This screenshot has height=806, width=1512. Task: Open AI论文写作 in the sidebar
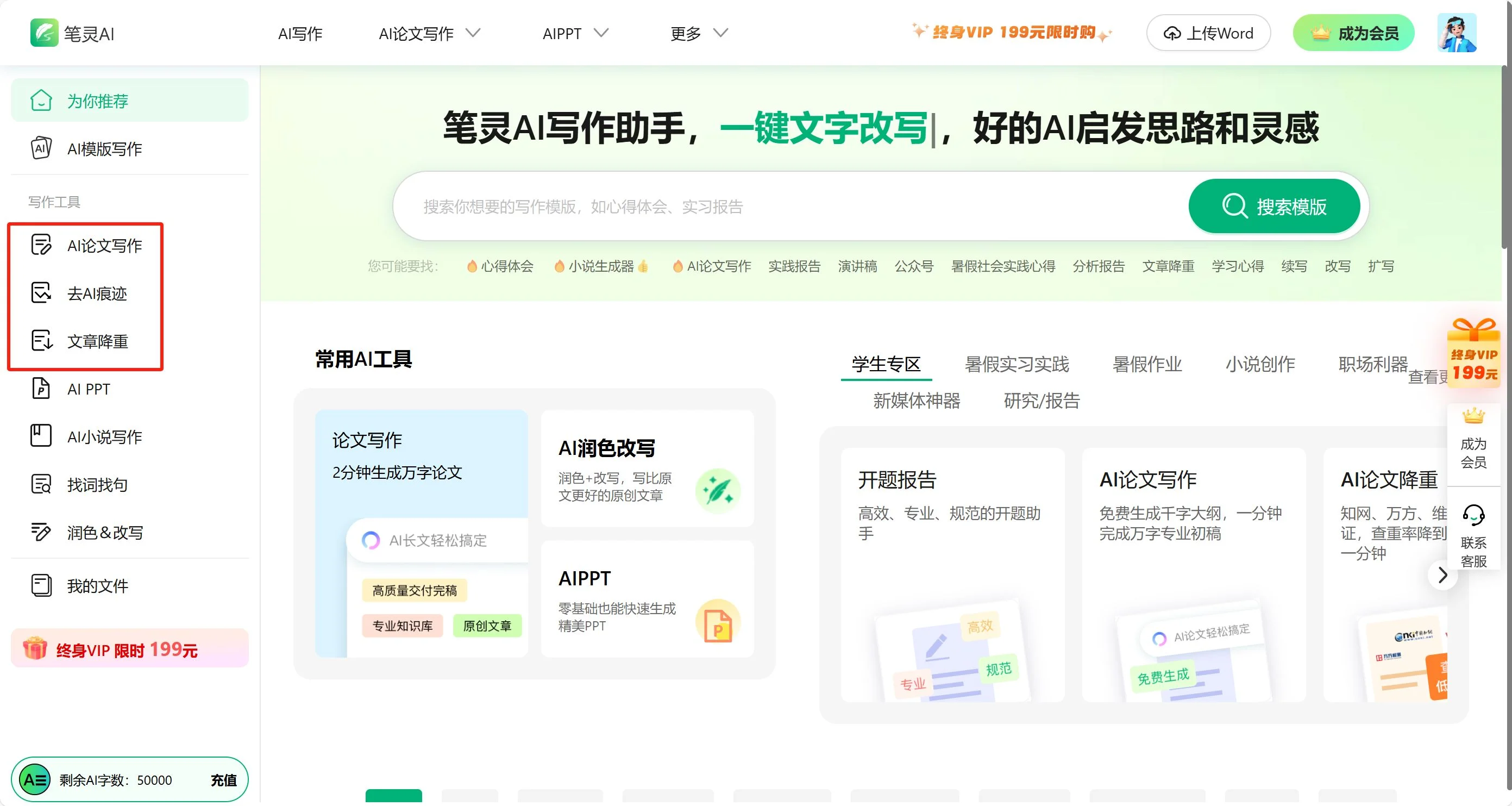click(x=104, y=245)
